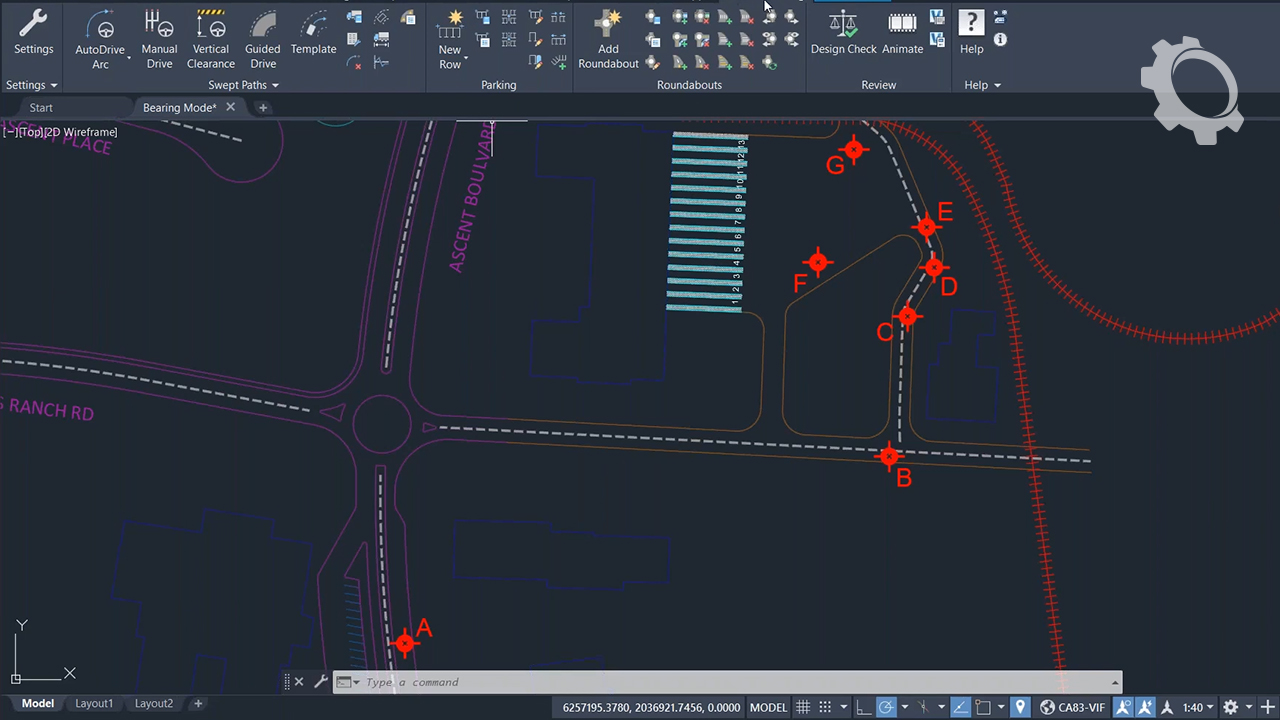Toggle the drawing grid display in status bar
1280x720 pixels.
pyautogui.click(x=802, y=707)
